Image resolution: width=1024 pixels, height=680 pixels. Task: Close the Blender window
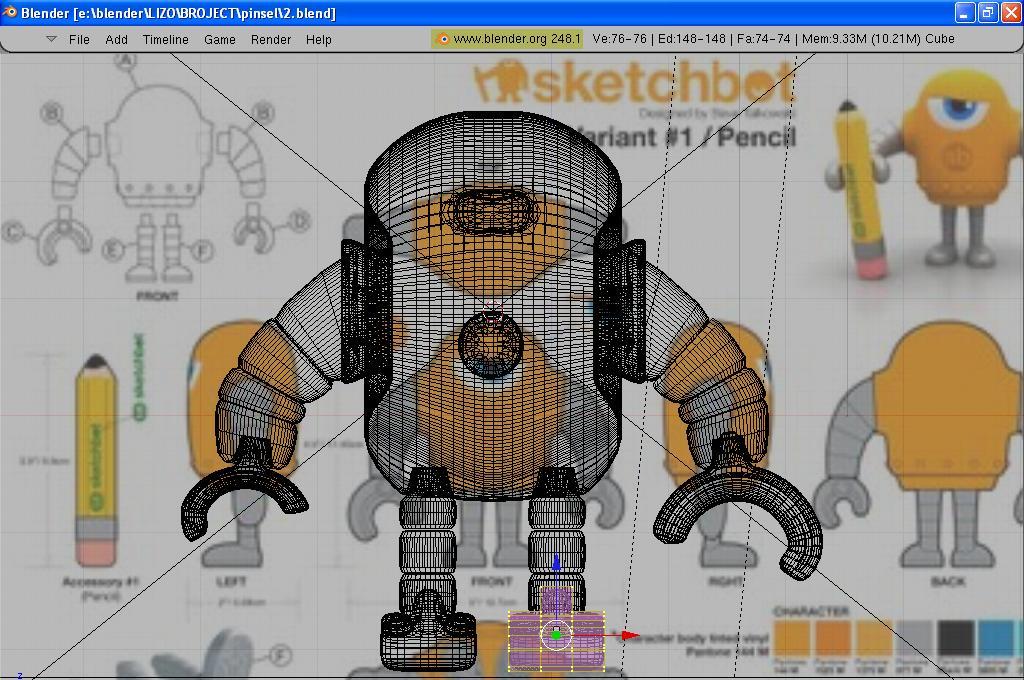[x=1010, y=12]
